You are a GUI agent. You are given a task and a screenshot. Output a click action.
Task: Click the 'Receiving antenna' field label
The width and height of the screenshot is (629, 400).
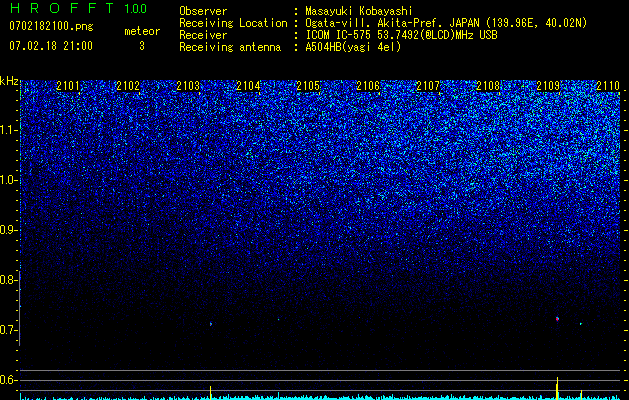point(230,47)
